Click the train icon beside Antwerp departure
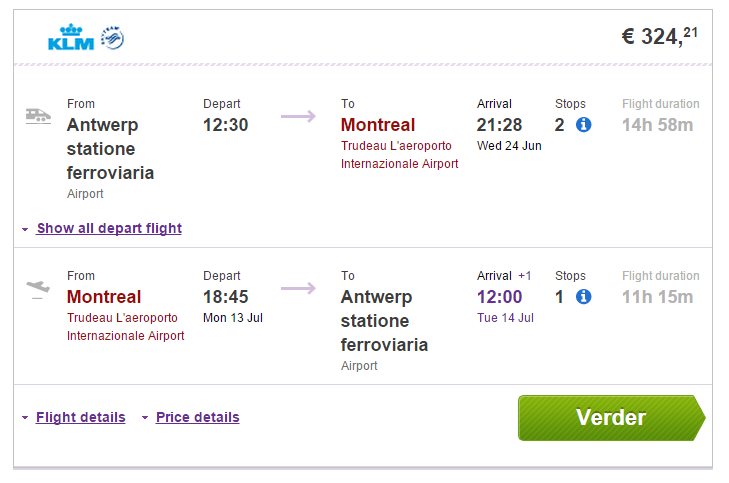Viewport: 729px width, 483px height. [38, 116]
